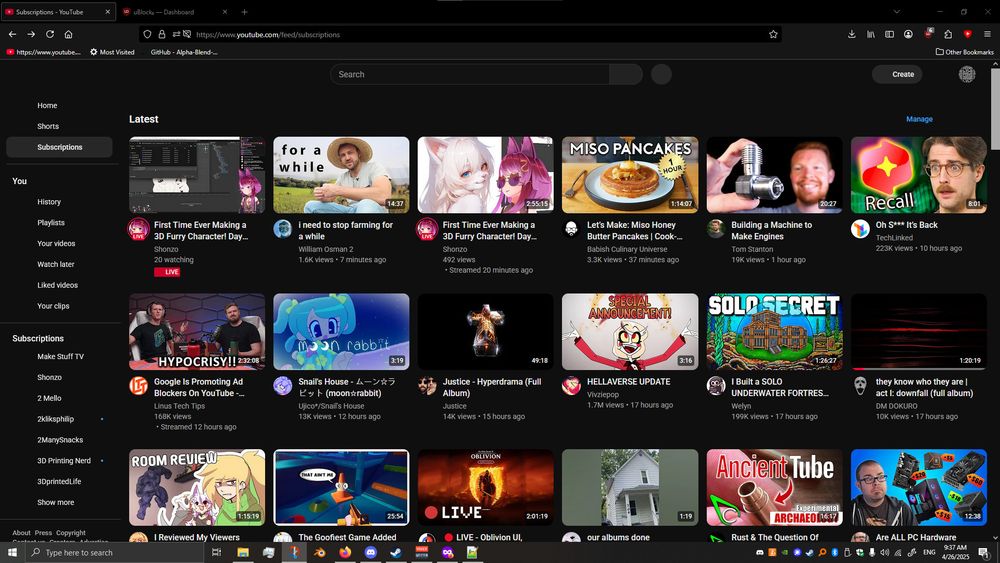Image resolution: width=1000 pixels, height=563 pixels.
Task: Expand subscriptions list with Show more
Action: (x=55, y=502)
